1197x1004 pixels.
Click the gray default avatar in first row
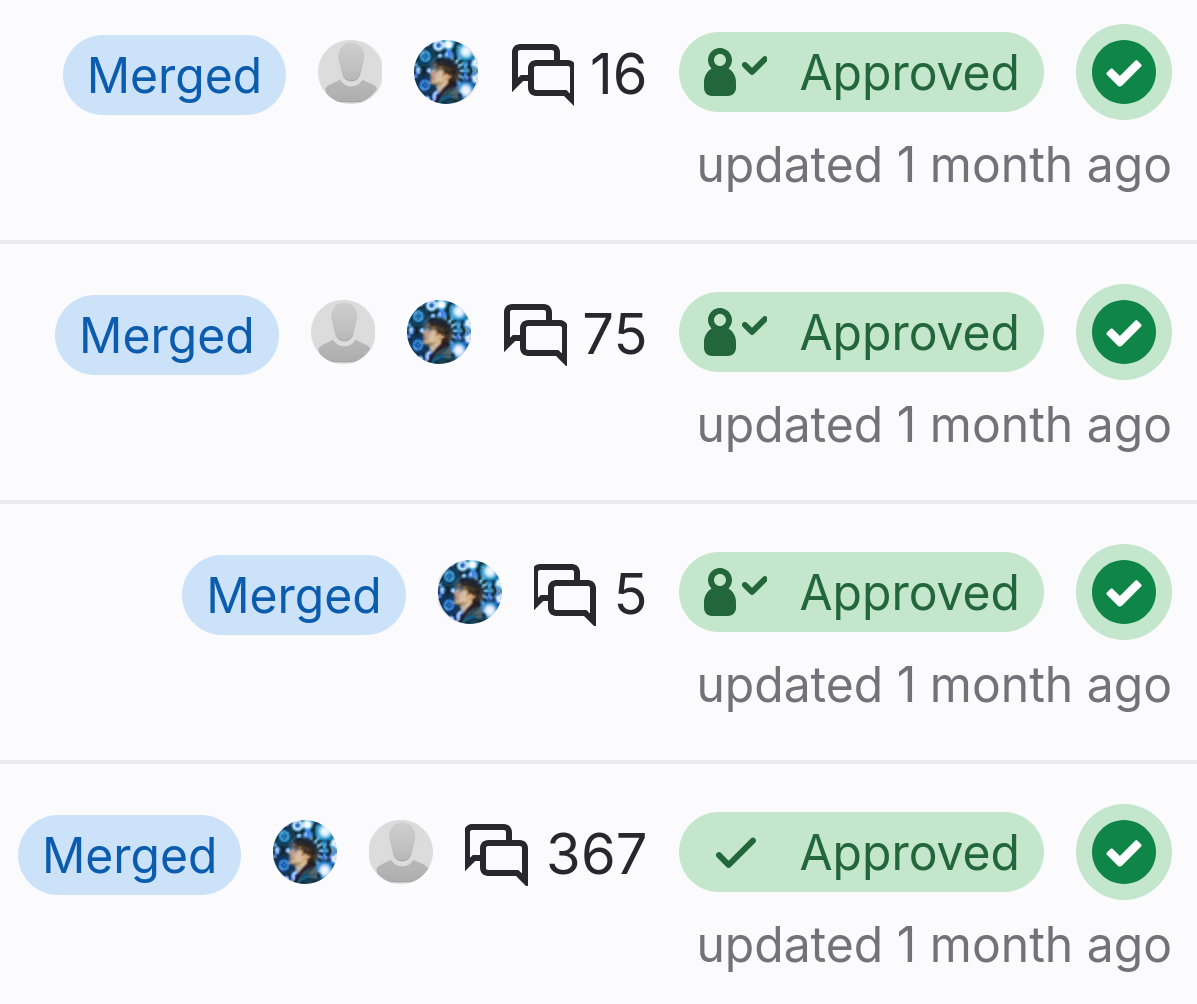coord(350,72)
